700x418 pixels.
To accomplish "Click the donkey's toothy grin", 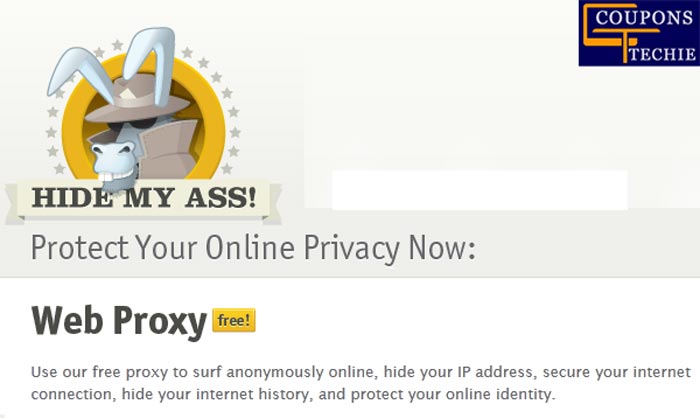I will pos(118,176).
